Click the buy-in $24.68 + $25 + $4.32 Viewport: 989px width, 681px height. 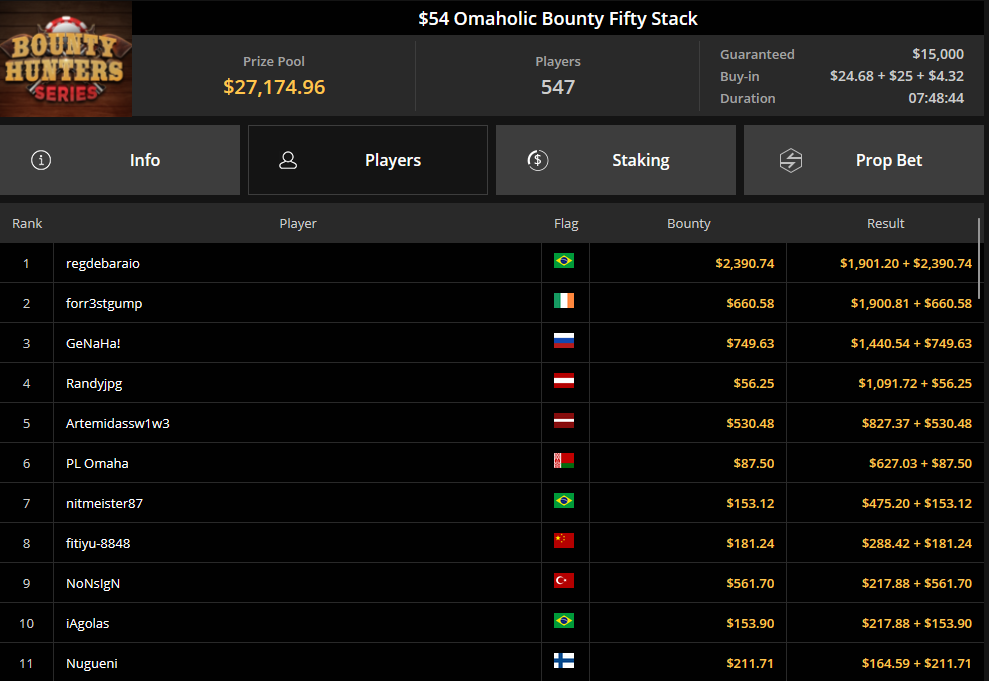[897, 76]
